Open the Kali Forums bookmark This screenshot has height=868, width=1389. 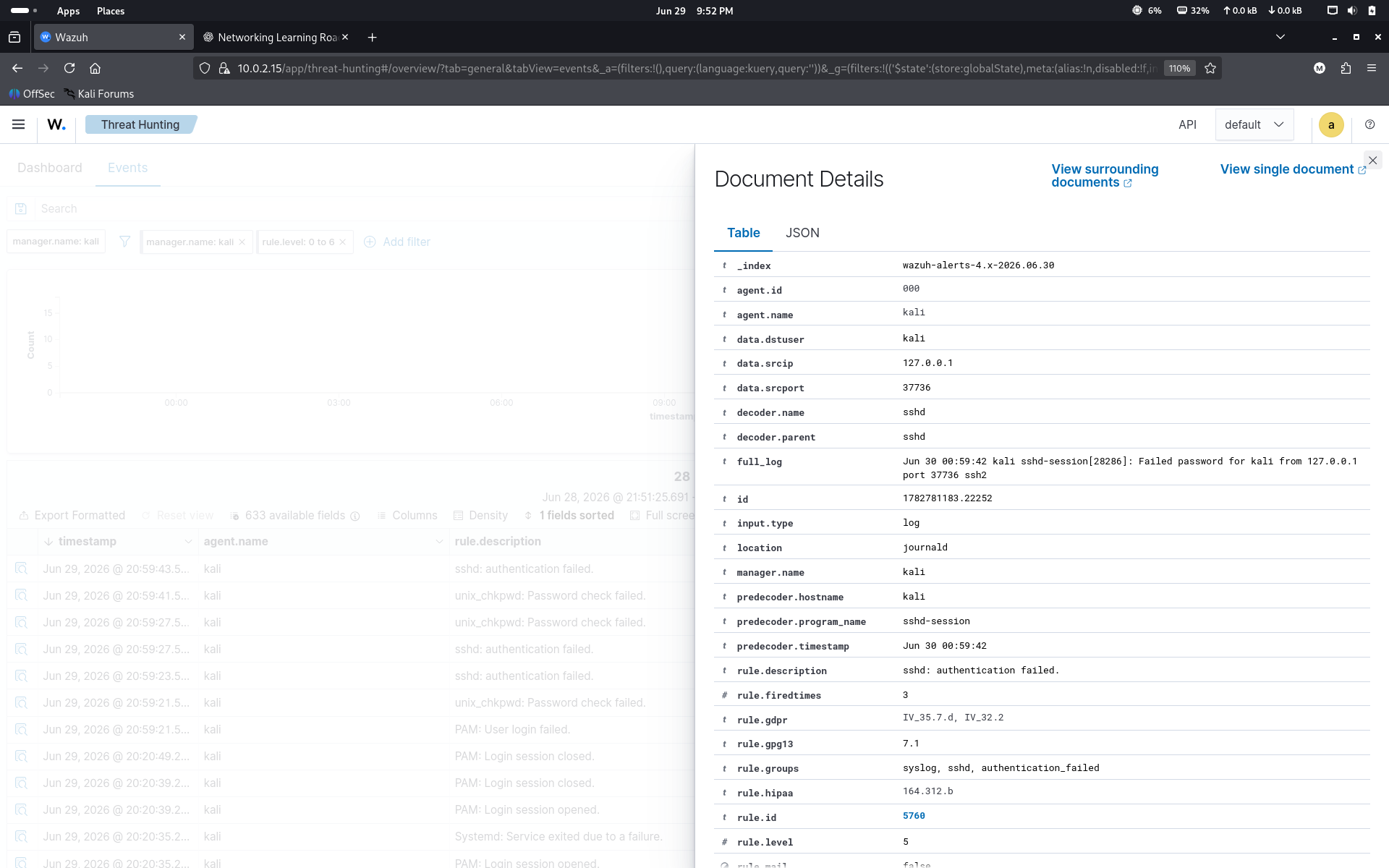tap(99, 94)
